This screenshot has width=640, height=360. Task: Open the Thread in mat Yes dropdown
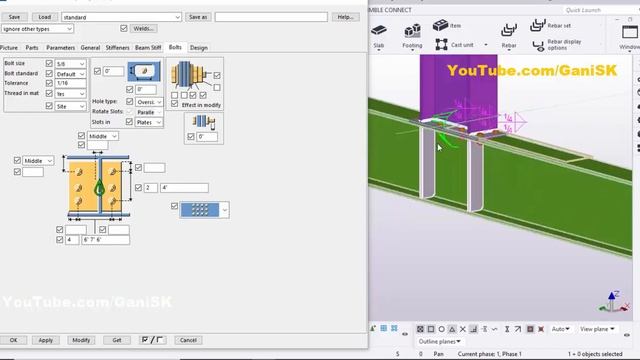point(71,93)
